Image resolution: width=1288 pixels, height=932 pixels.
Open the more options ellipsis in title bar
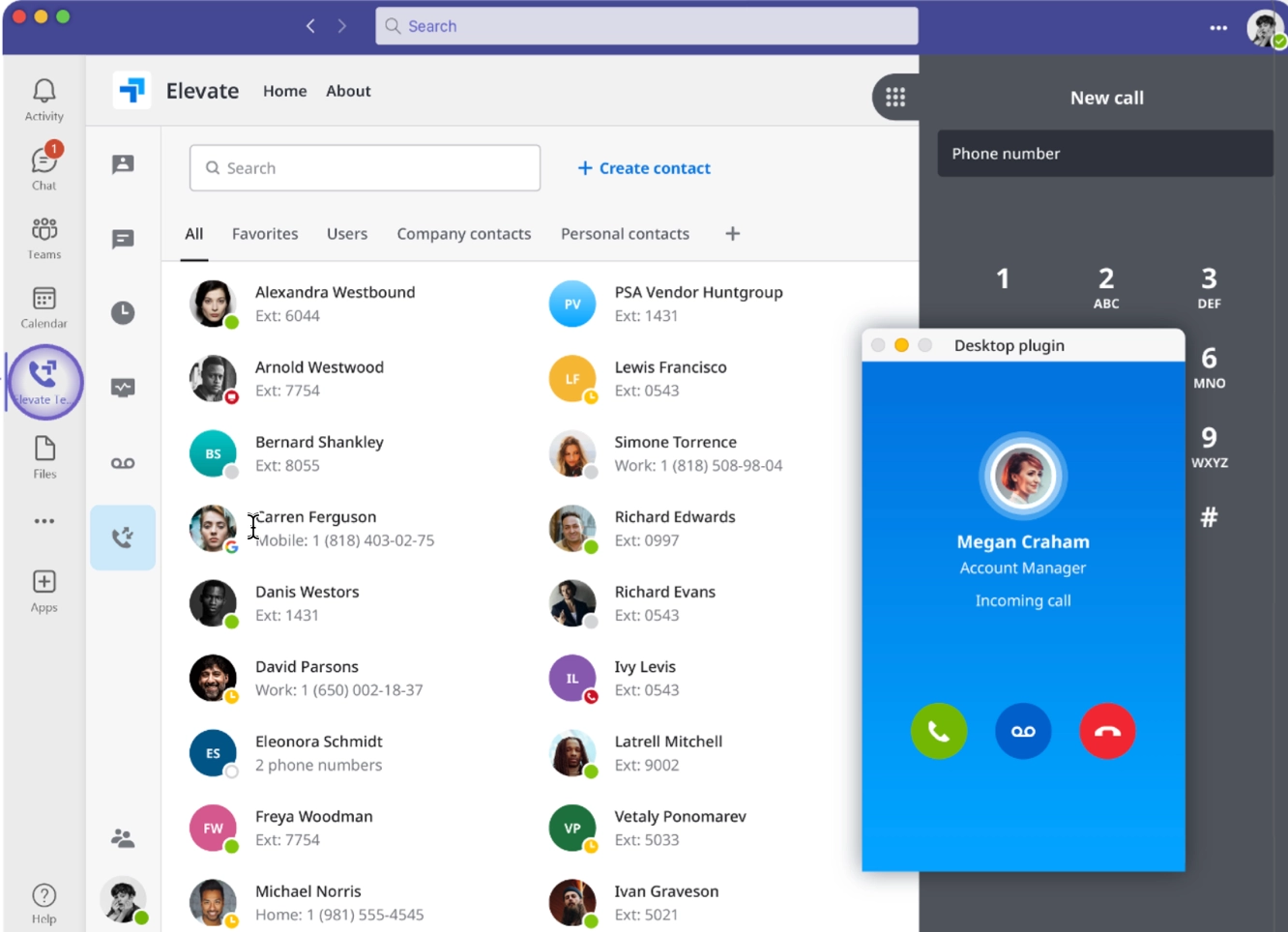[x=1218, y=27]
